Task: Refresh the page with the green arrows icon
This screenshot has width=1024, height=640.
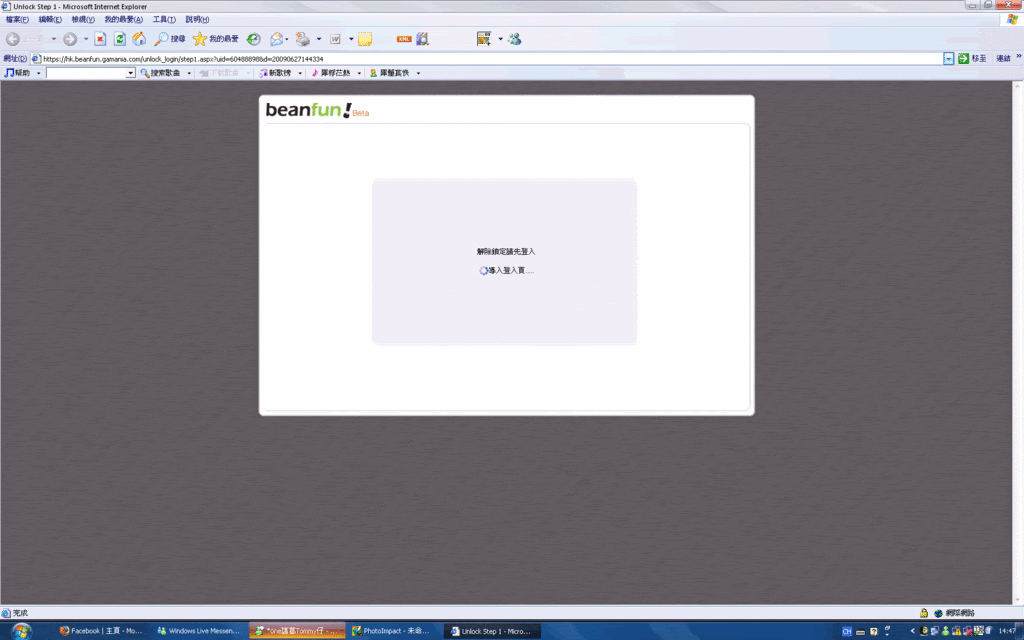Action: coord(120,39)
